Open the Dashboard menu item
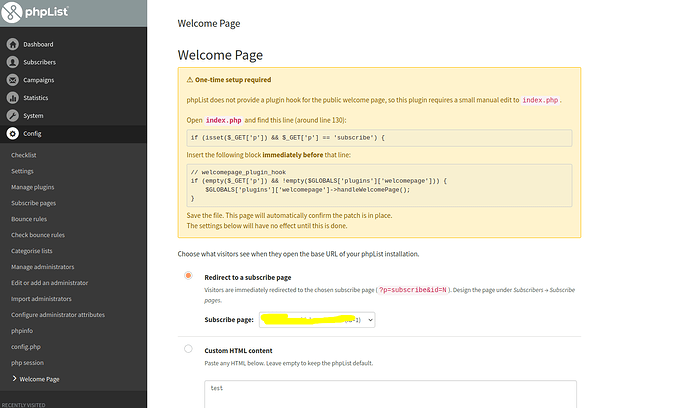This screenshot has width=690, height=408. [38, 44]
